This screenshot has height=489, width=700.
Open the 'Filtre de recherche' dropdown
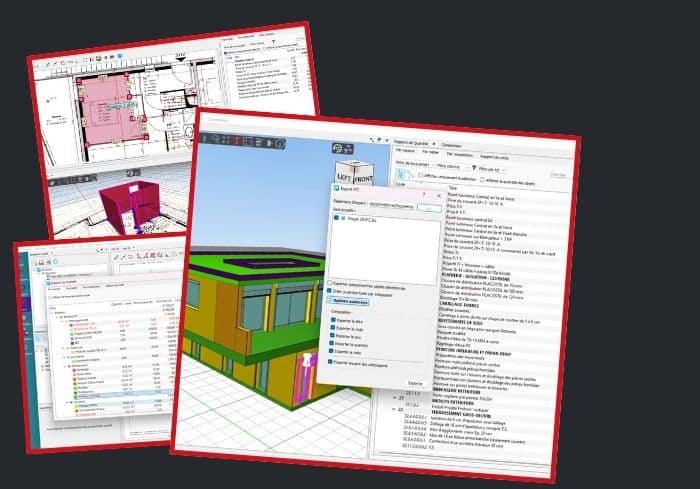click(x=414, y=163)
